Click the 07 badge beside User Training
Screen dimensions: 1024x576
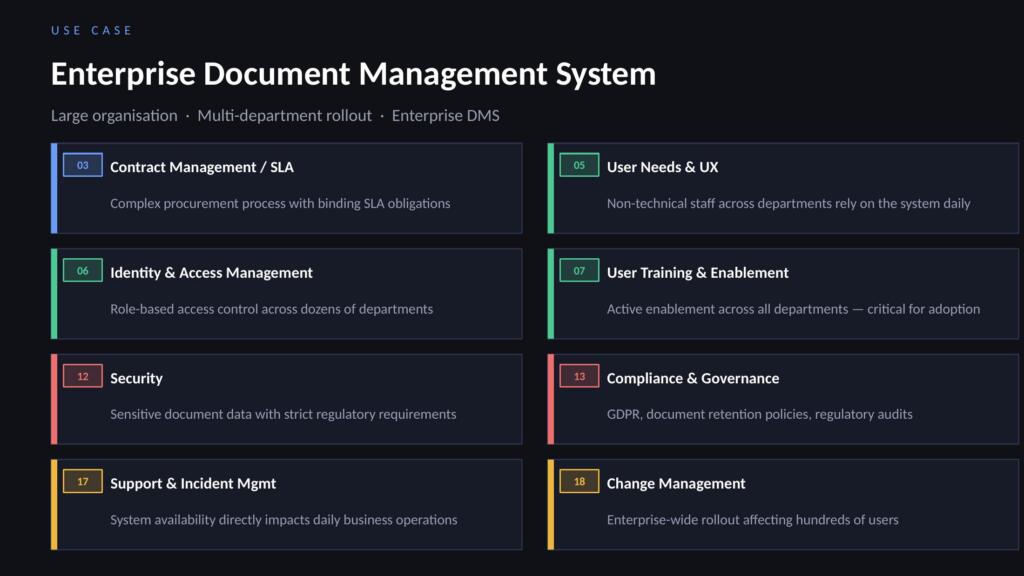click(x=579, y=271)
